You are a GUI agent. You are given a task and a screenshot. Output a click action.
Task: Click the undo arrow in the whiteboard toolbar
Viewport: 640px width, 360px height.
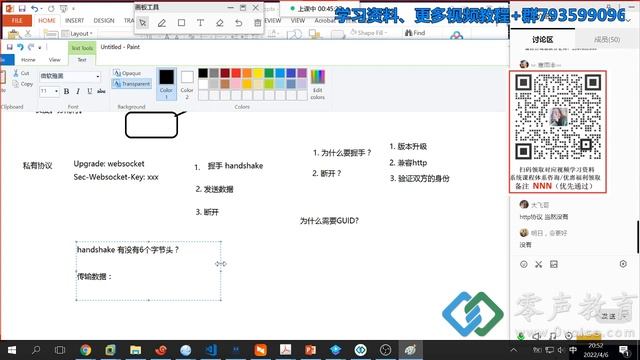click(x=239, y=23)
